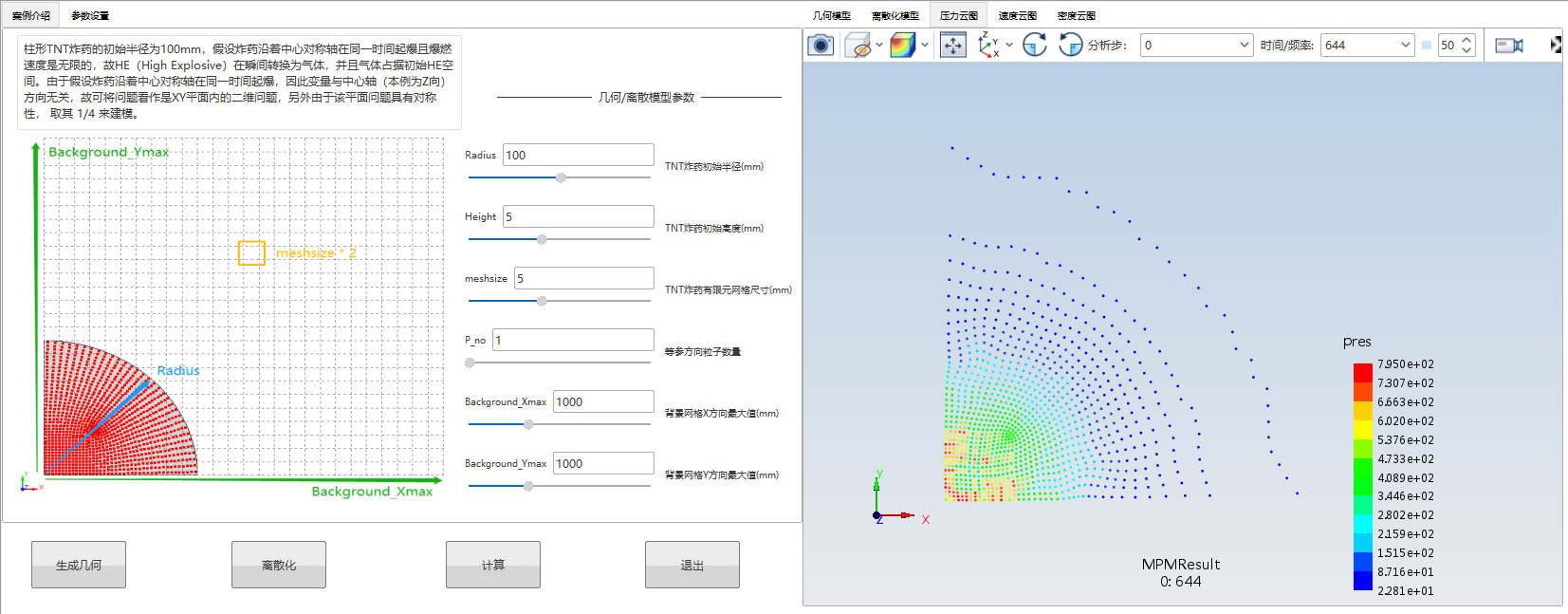Click the P_no slider handle

coord(470,363)
